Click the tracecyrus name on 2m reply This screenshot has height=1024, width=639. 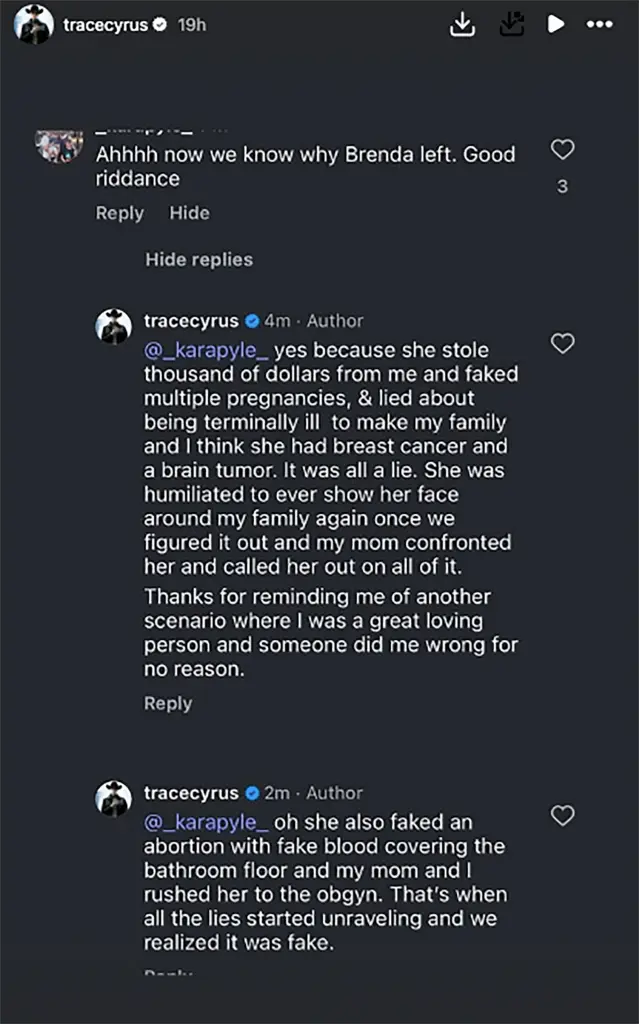pos(191,793)
